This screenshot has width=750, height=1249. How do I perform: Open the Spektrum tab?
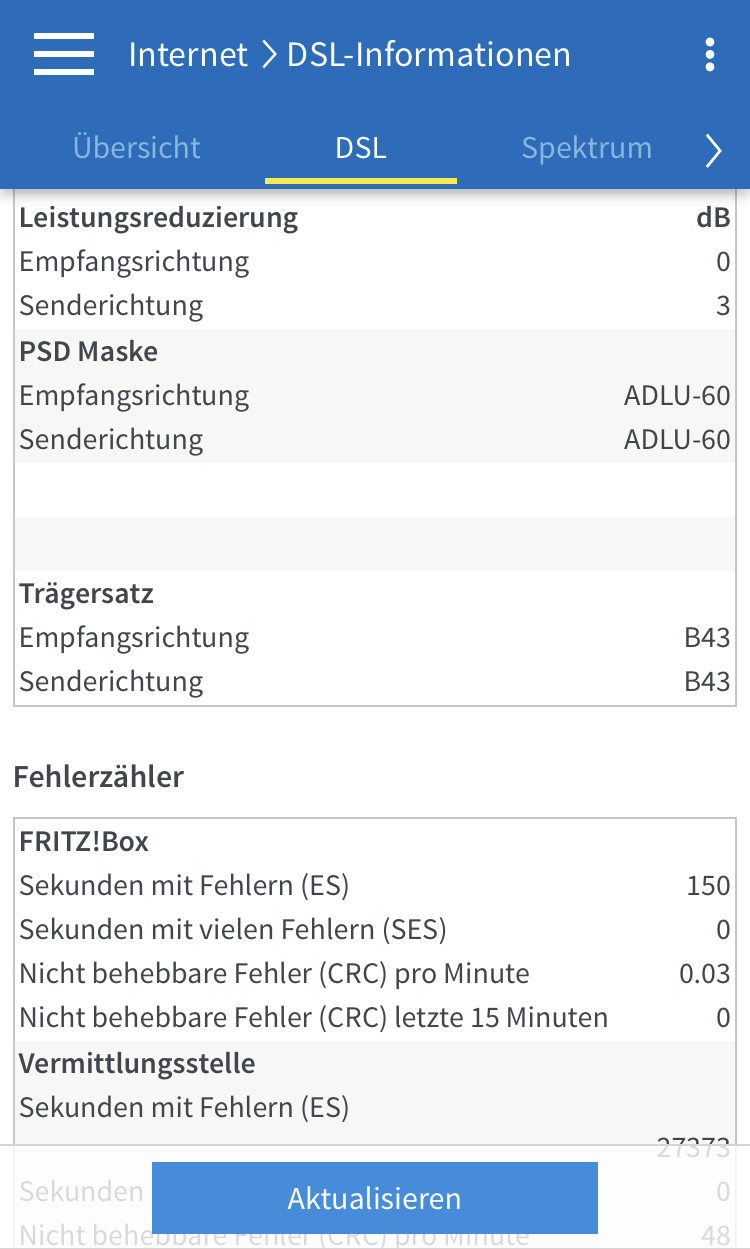pos(587,148)
